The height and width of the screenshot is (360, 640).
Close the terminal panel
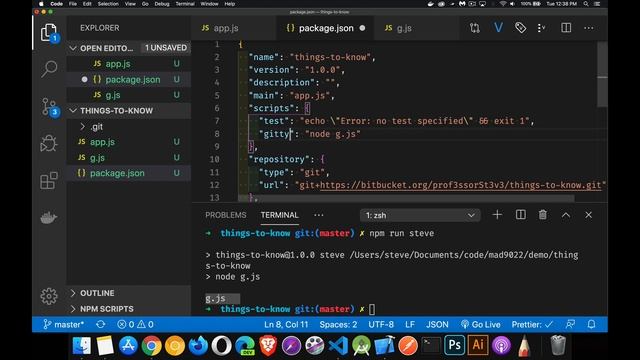pos(589,215)
